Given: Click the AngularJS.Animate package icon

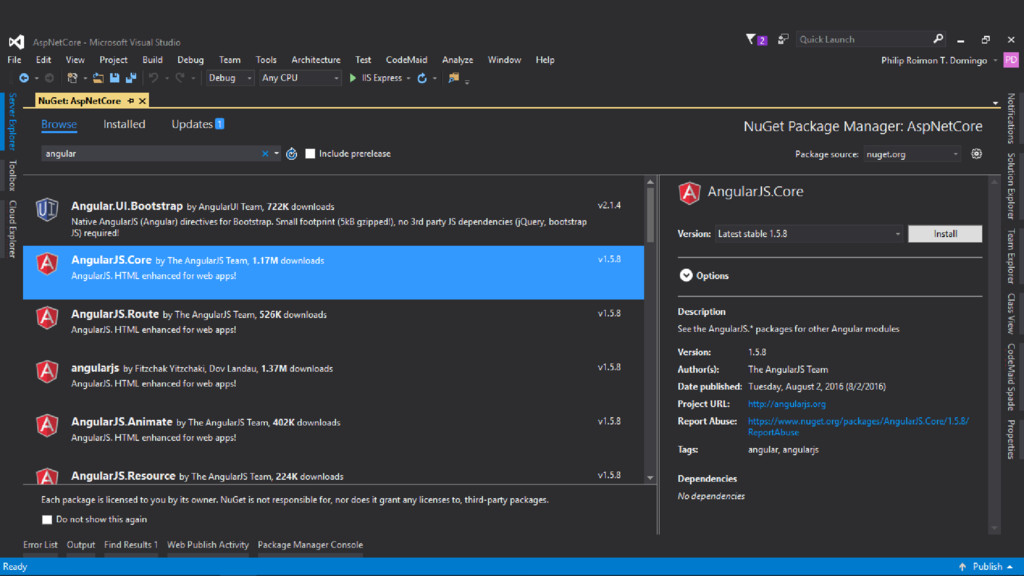Looking at the screenshot, I should 47,425.
